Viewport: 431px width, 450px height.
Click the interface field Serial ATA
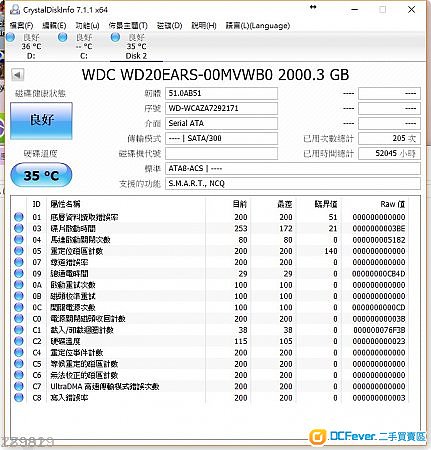click(x=221, y=123)
